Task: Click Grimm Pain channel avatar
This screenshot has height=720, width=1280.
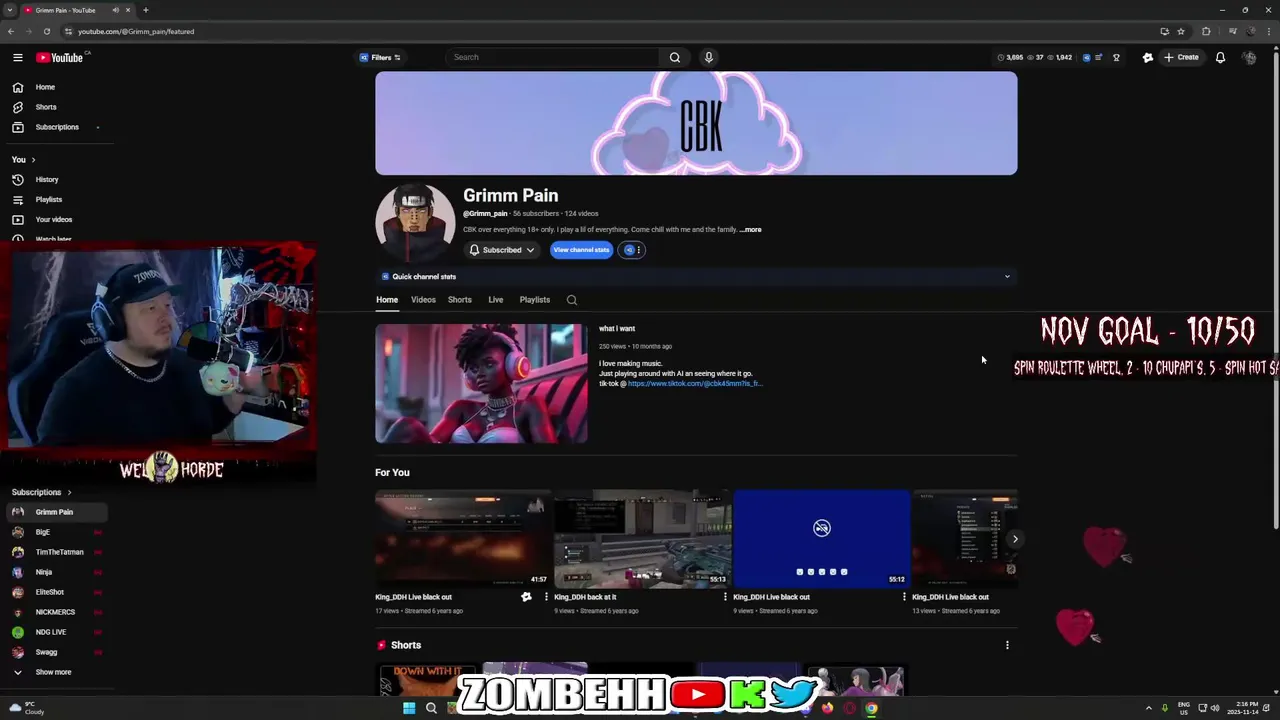Action: coord(415,223)
